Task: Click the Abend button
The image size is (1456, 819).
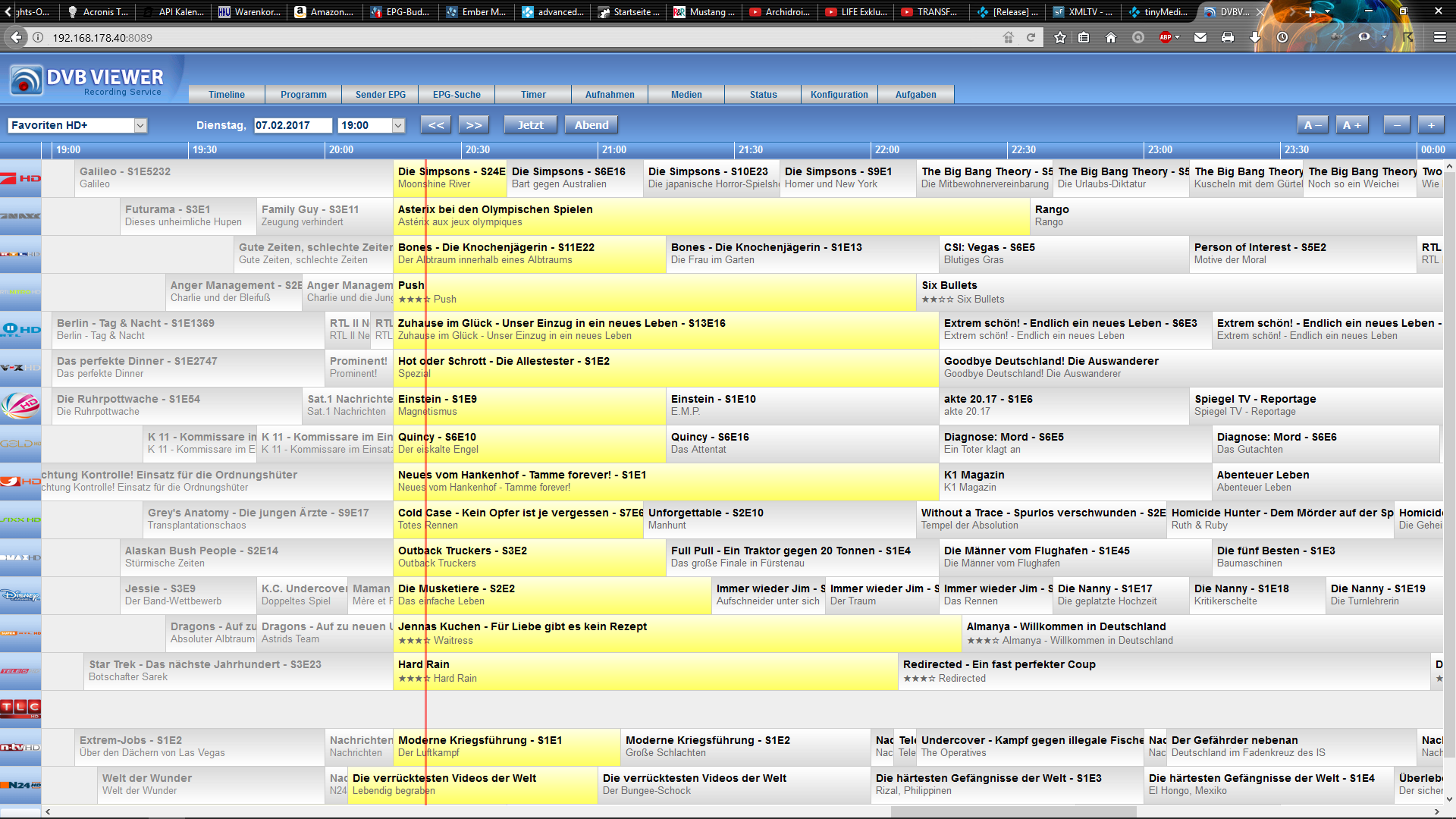Action: point(591,125)
